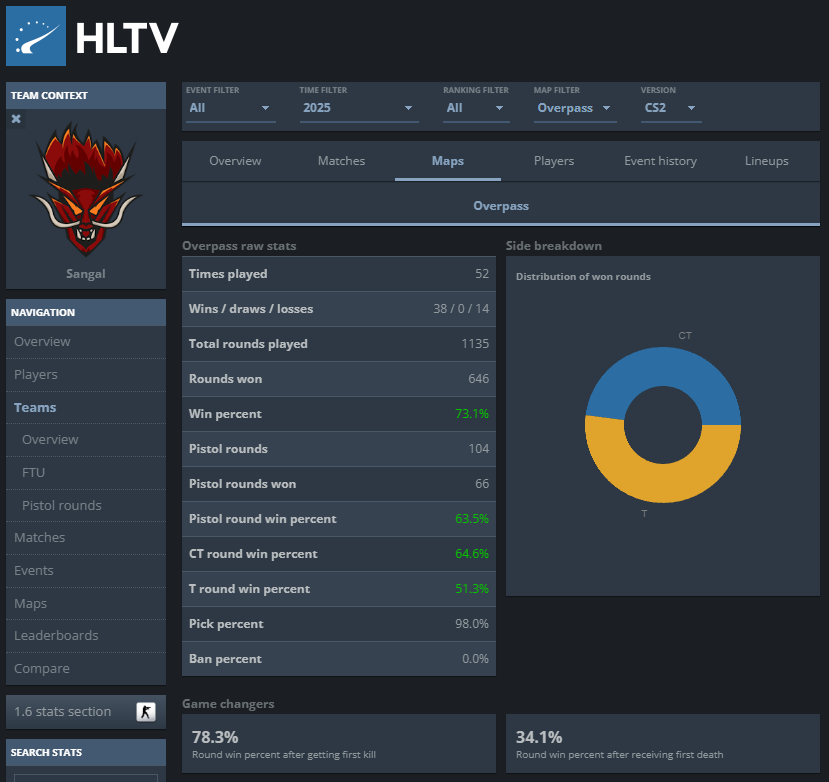Click the Distribution of won rounds heading
Image resolution: width=829 pixels, height=782 pixels.
(583, 277)
